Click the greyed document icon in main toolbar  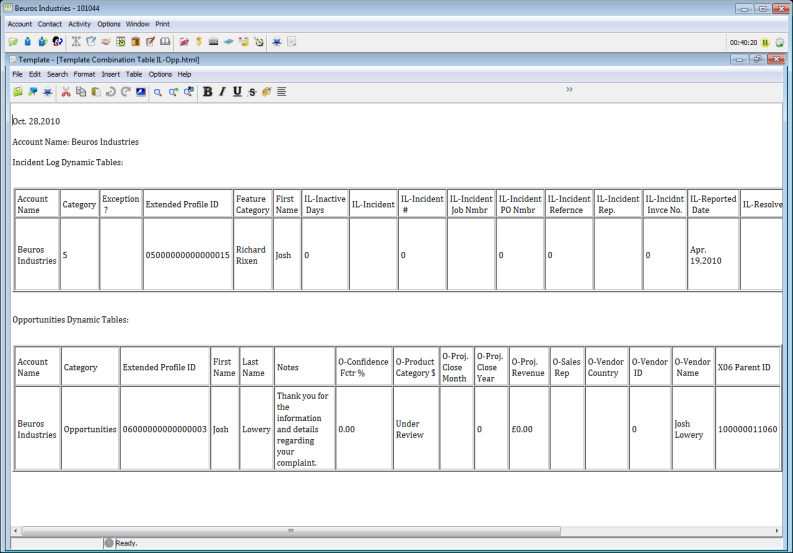(292, 42)
